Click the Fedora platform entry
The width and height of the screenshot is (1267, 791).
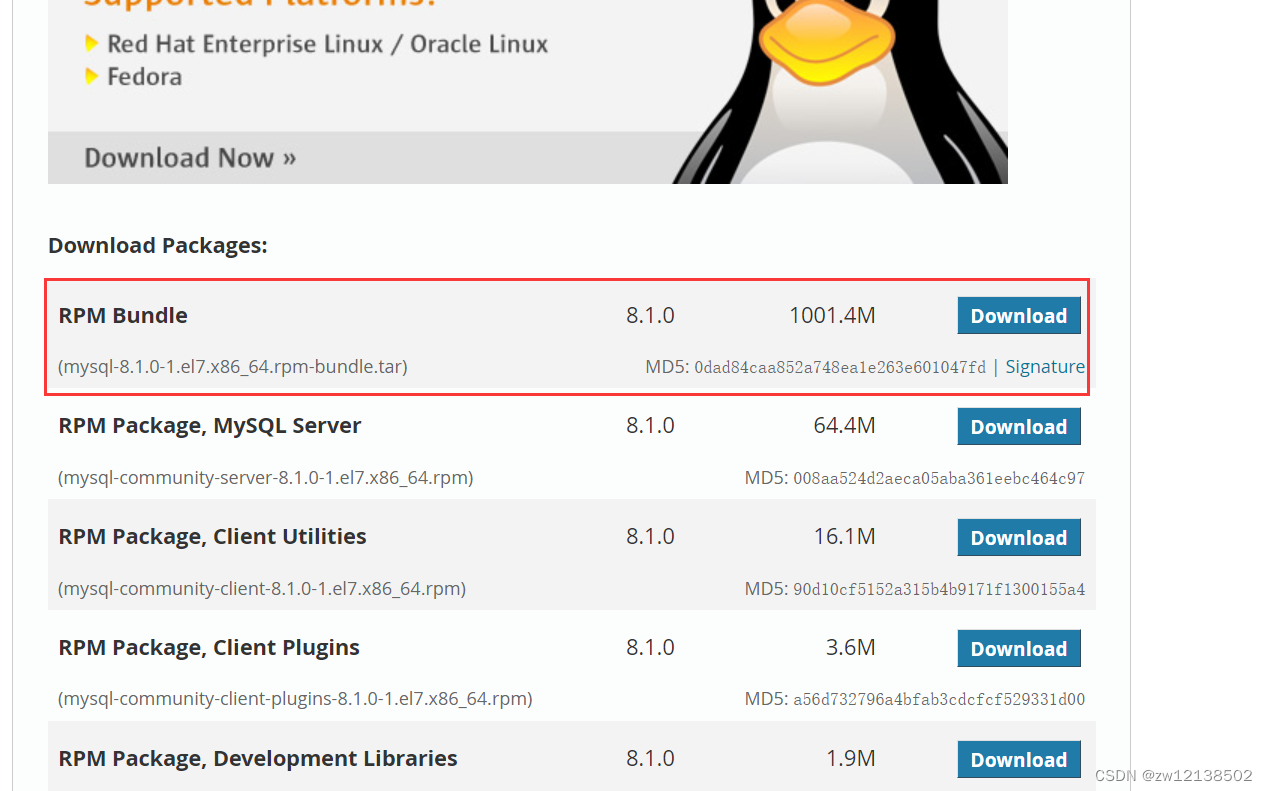coord(145,77)
